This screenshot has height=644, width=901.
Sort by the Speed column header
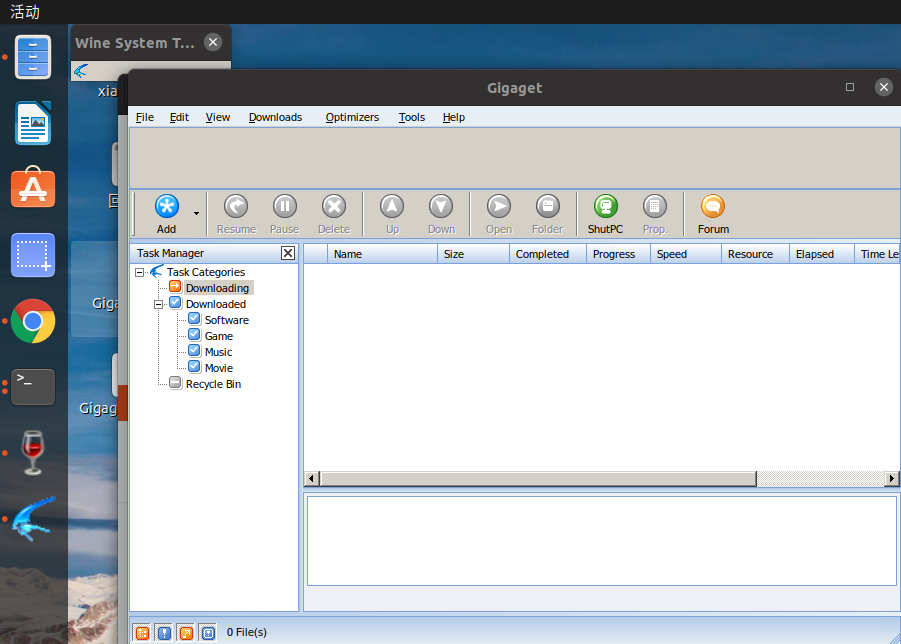pos(686,254)
